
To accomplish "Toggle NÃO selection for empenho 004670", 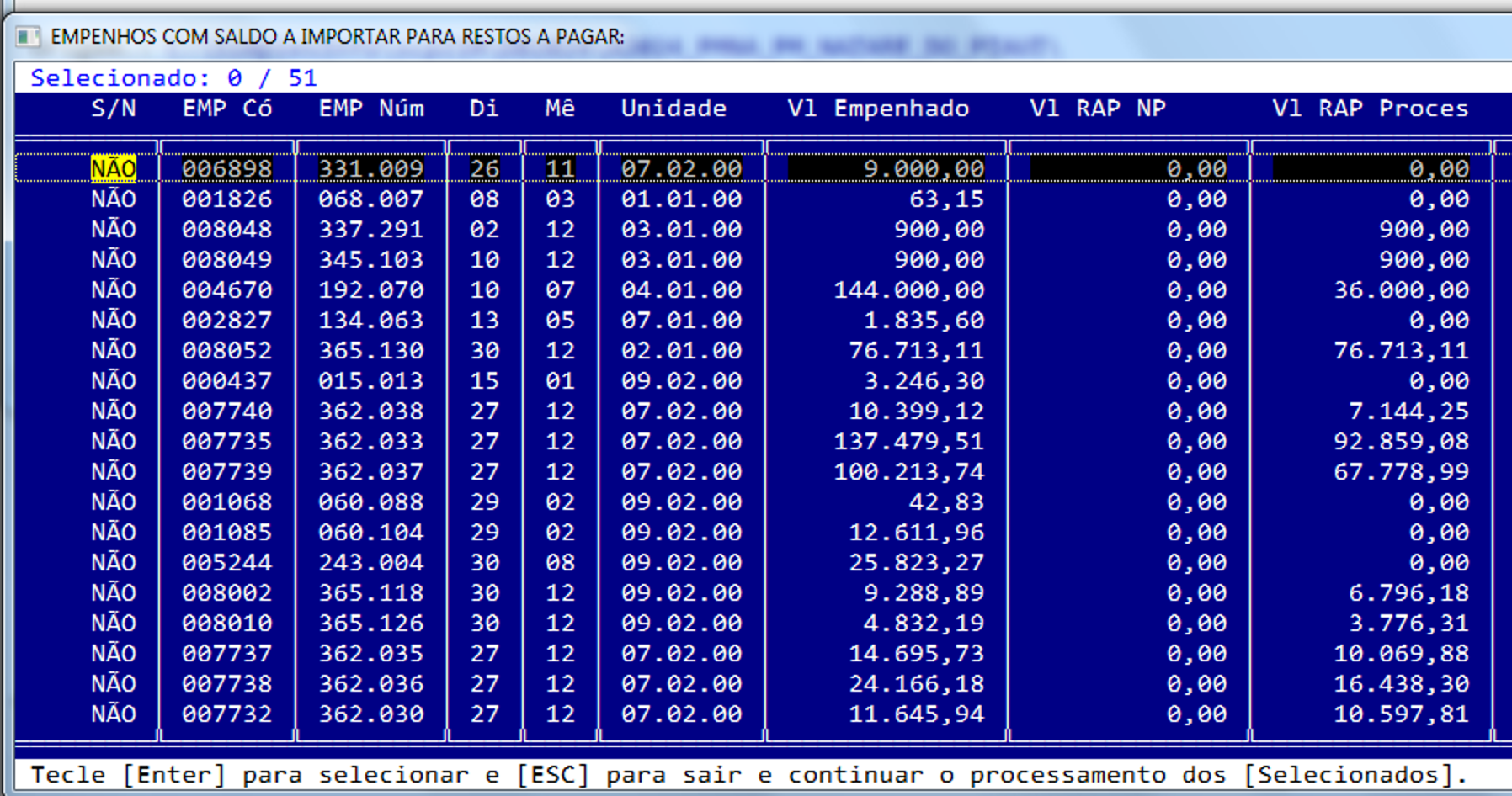I will tap(113, 290).
